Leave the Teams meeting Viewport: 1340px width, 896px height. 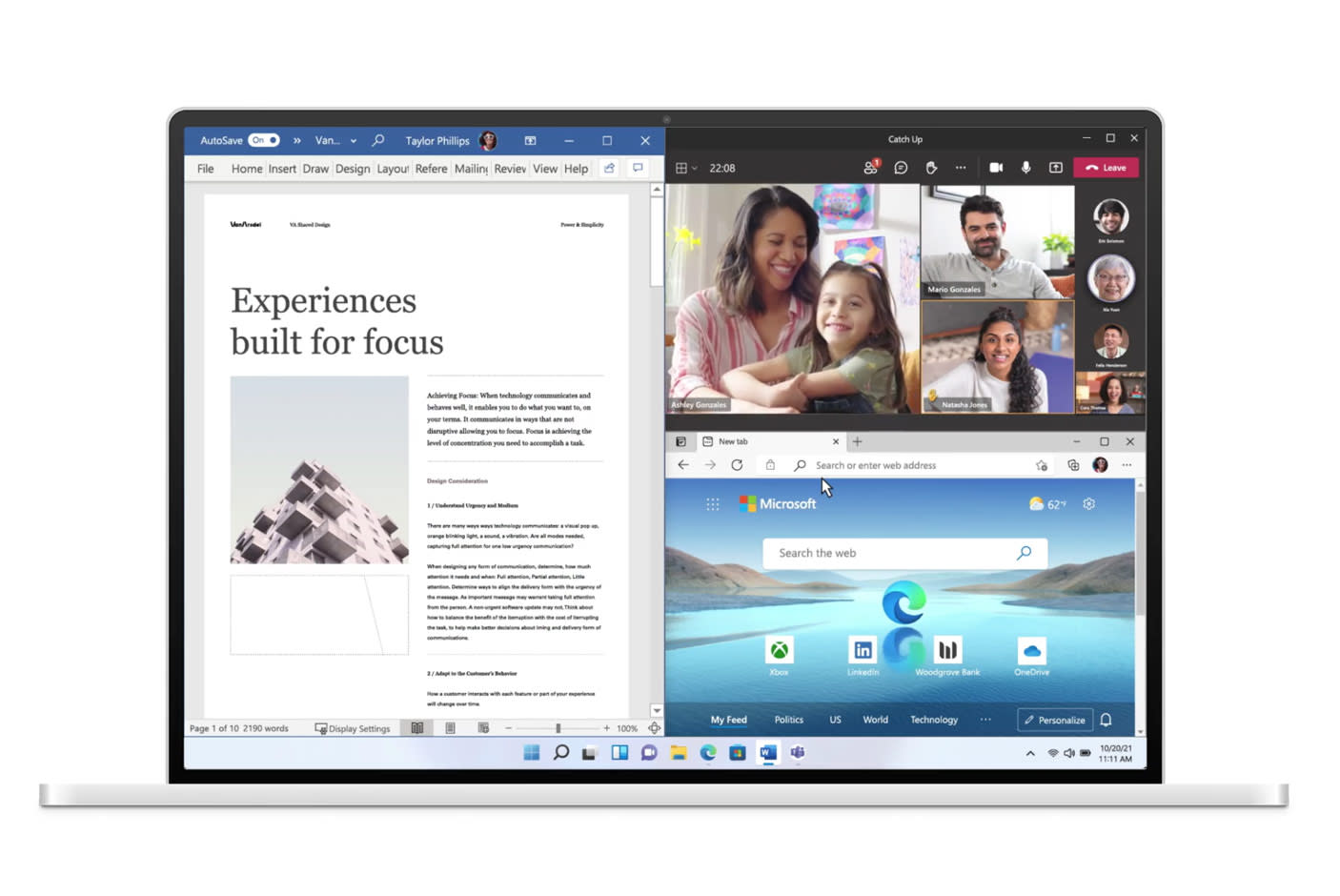pos(1106,168)
